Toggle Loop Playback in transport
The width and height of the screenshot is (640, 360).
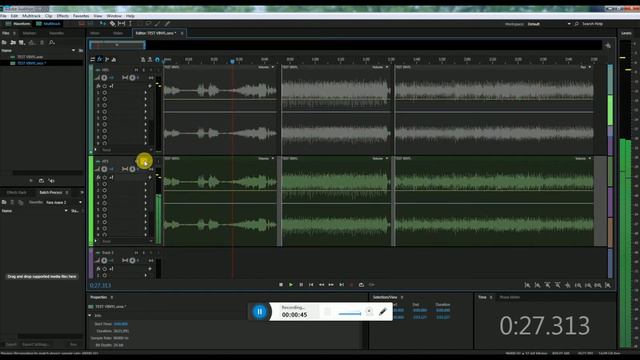point(361,284)
